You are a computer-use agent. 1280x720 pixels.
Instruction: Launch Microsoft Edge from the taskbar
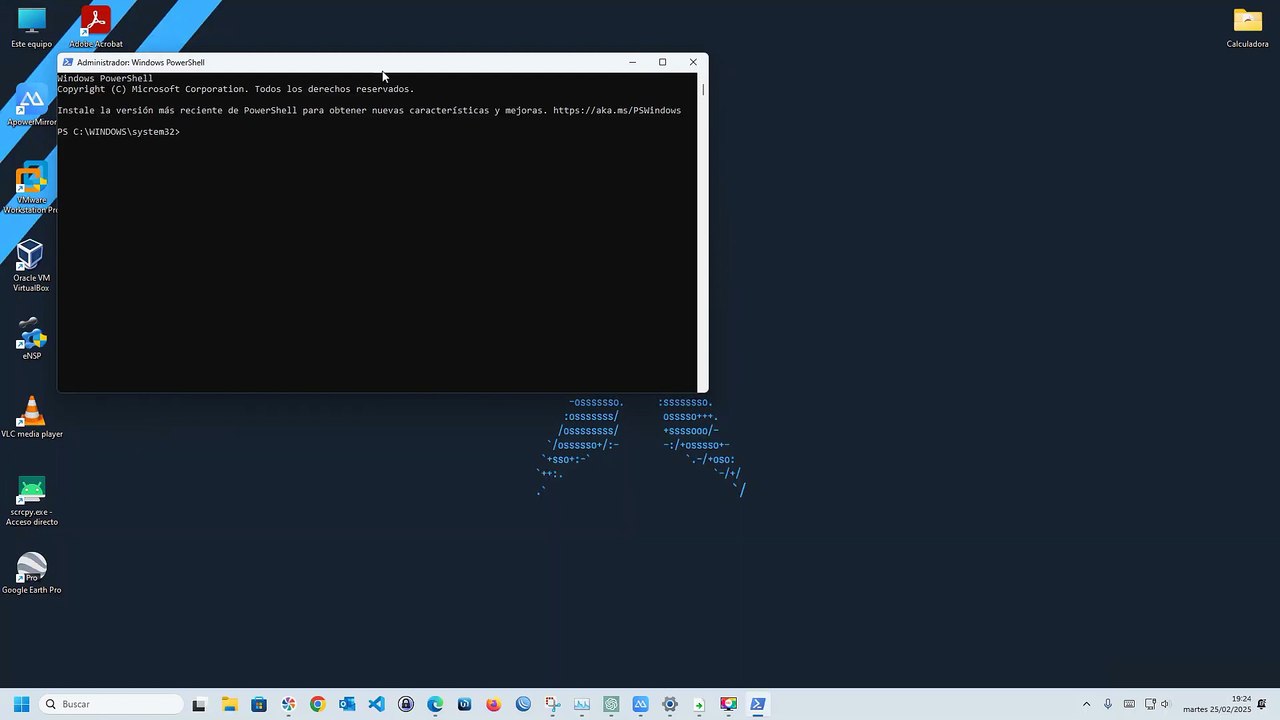point(435,704)
